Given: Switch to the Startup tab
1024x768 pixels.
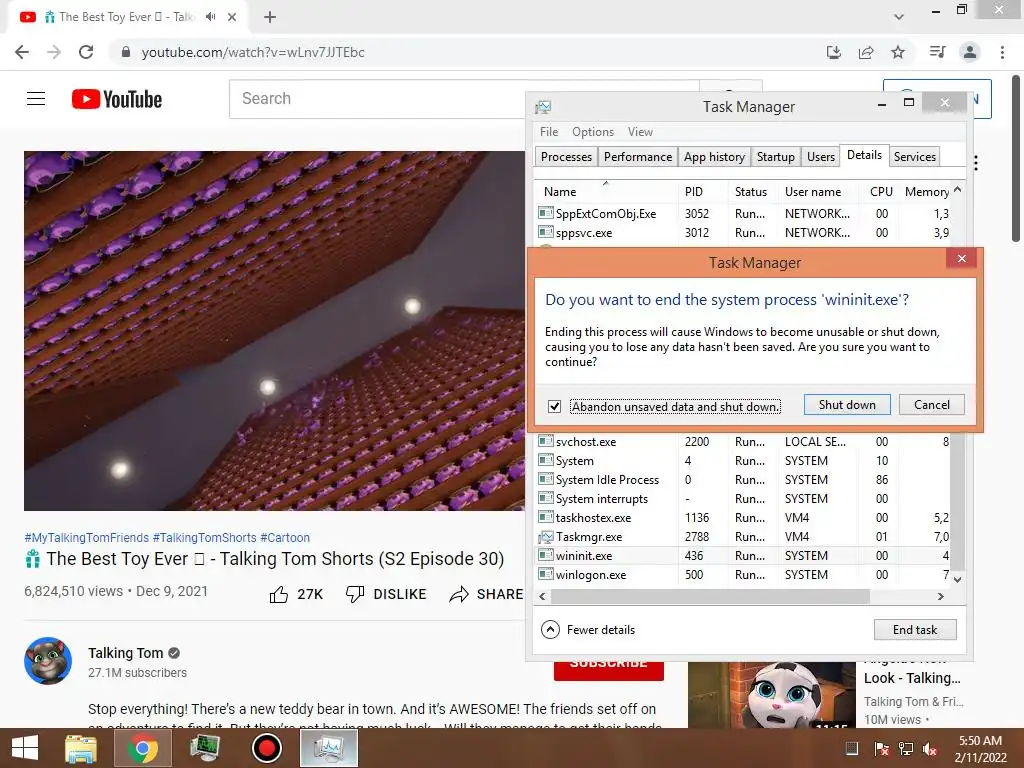Looking at the screenshot, I should point(775,157).
